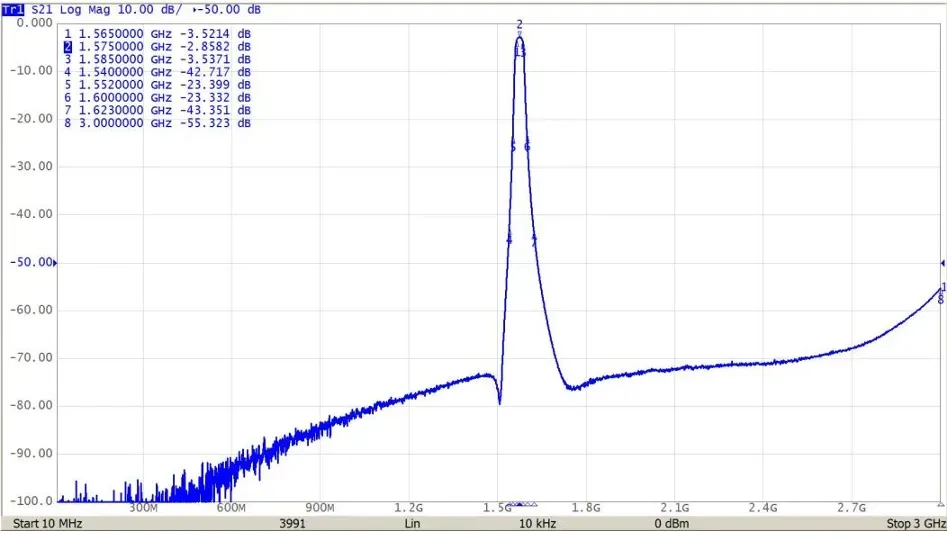The image size is (947, 535).
Task: Click the marker triangles cluster on frequency axis
Action: coord(522,504)
